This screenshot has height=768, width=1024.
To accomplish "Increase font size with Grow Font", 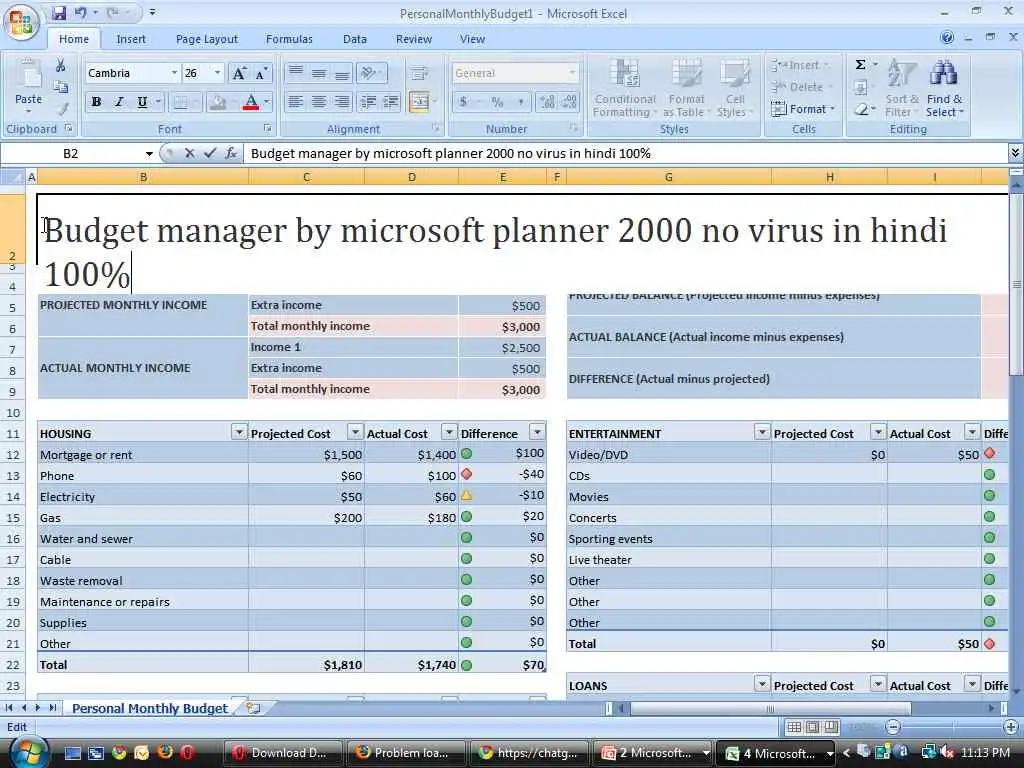I will tap(240, 73).
